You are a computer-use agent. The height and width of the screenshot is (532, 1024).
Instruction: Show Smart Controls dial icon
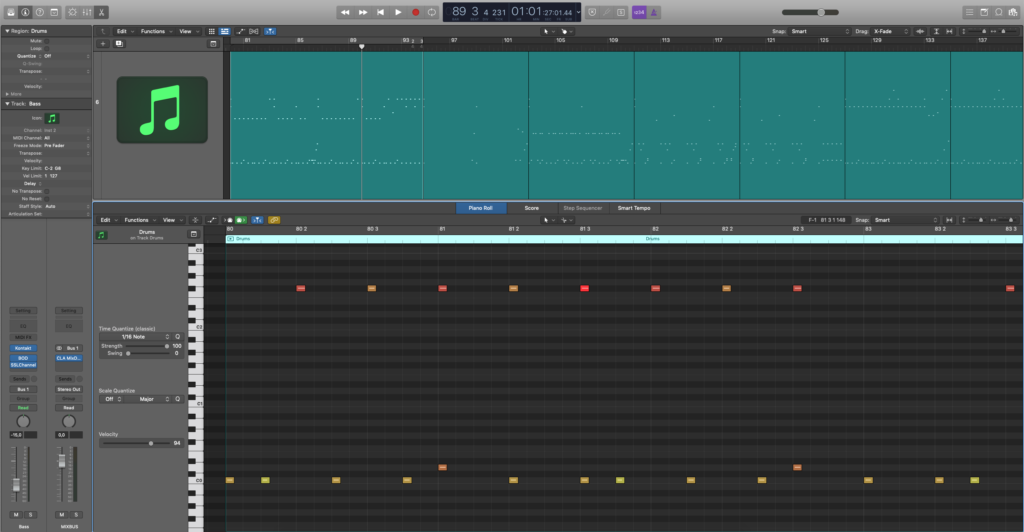click(72, 12)
